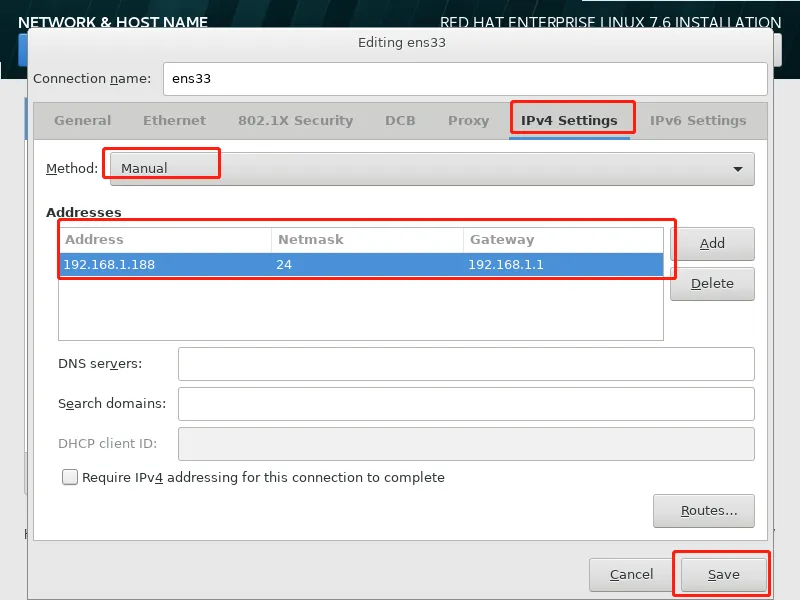Switch to the DCB tab
Viewport: 800px width, 600px height.
(399, 120)
